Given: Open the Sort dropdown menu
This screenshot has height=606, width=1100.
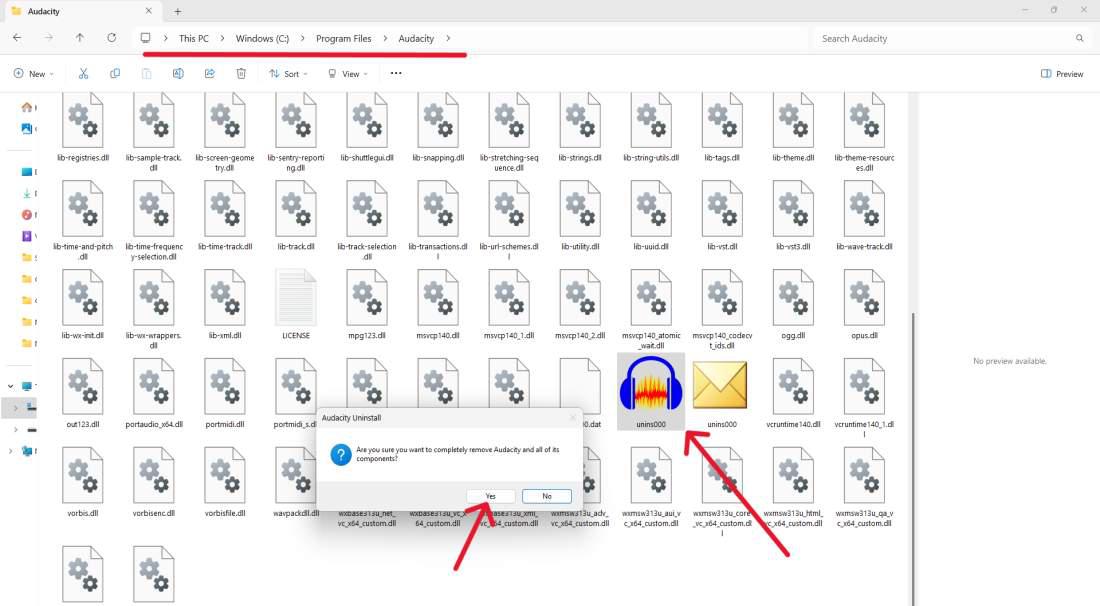Looking at the screenshot, I should tap(288, 74).
